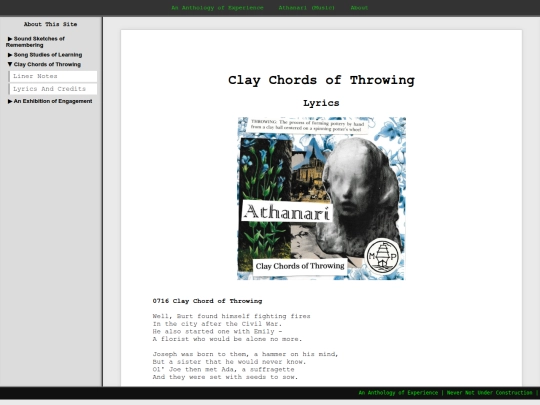Click the About This Site sidebar heading
The image size is (540, 405).
click(x=50, y=24)
